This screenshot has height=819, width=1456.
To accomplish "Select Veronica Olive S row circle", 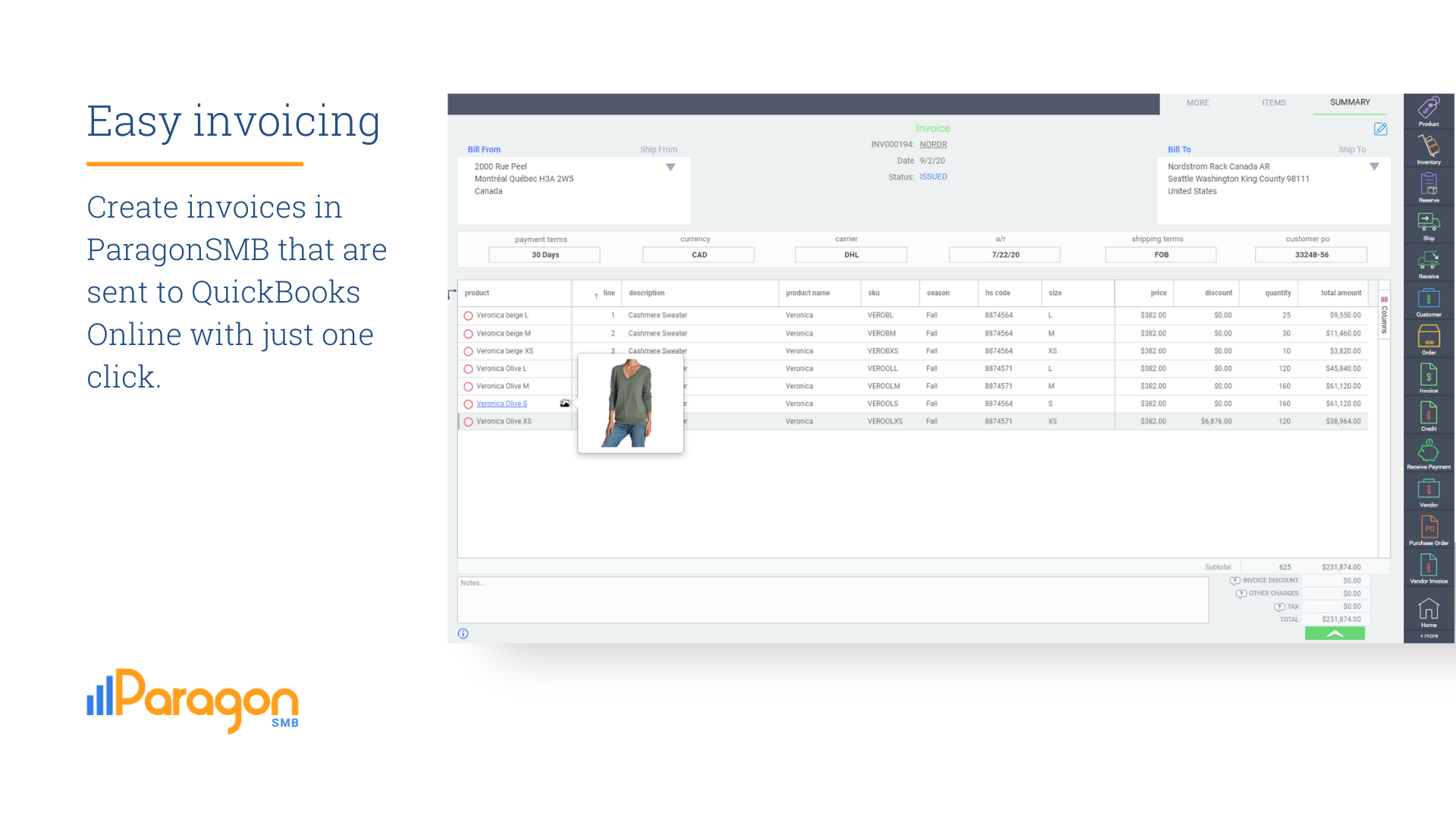I will coord(469,405).
